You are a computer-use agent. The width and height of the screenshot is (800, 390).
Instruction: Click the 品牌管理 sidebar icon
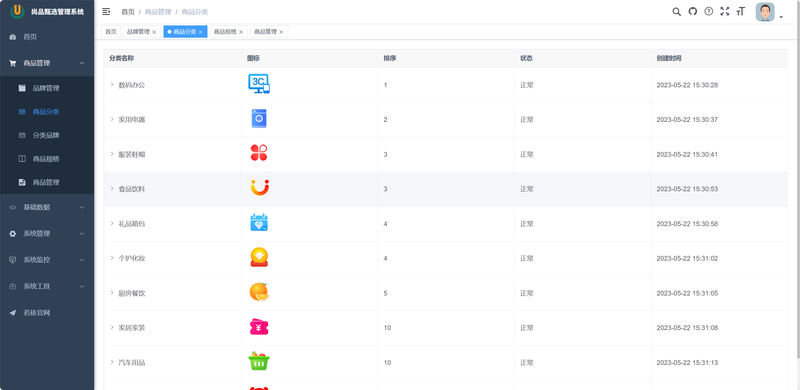(x=22, y=88)
